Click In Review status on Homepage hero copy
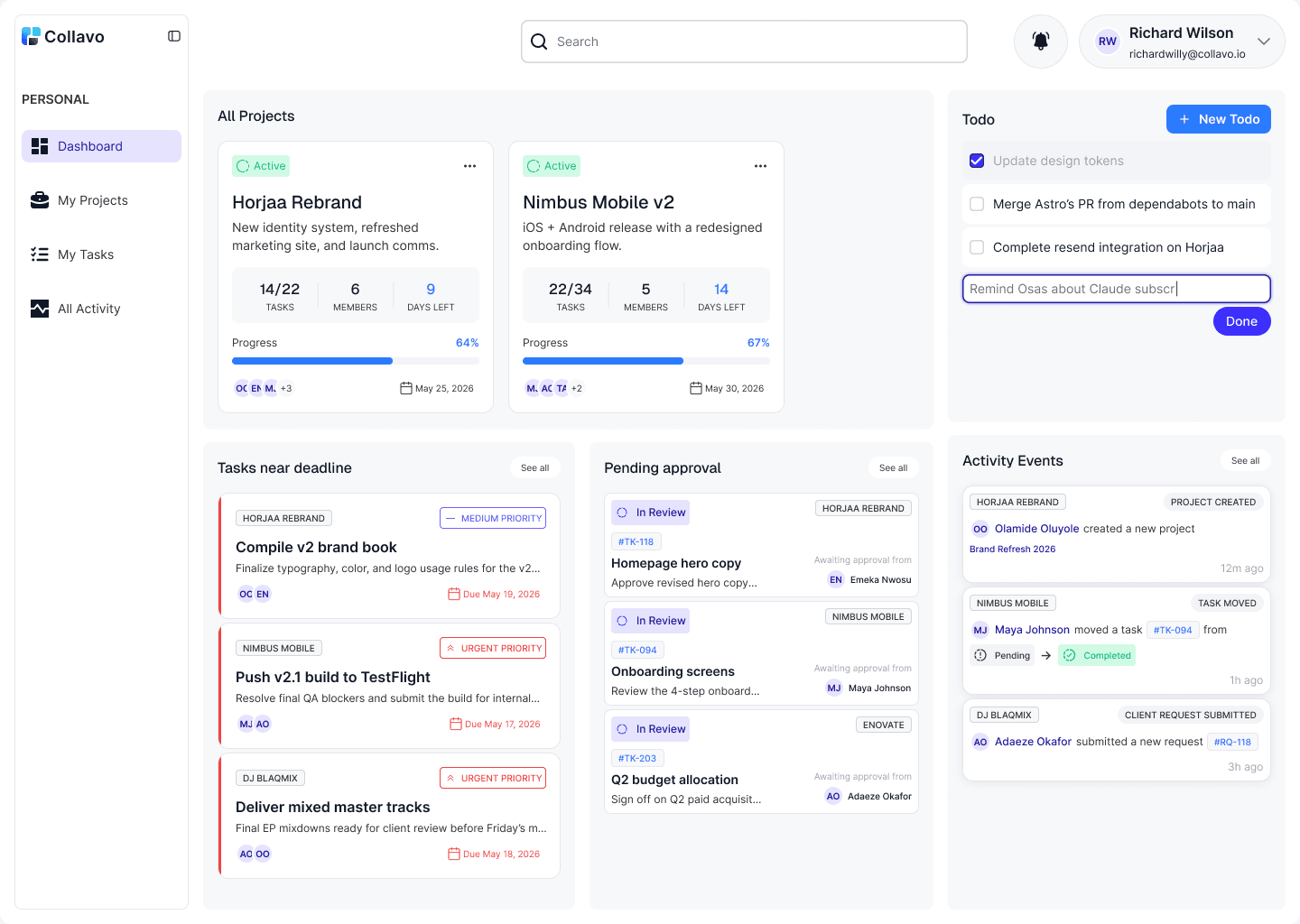1300x924 pixels. tap(650, 513)
